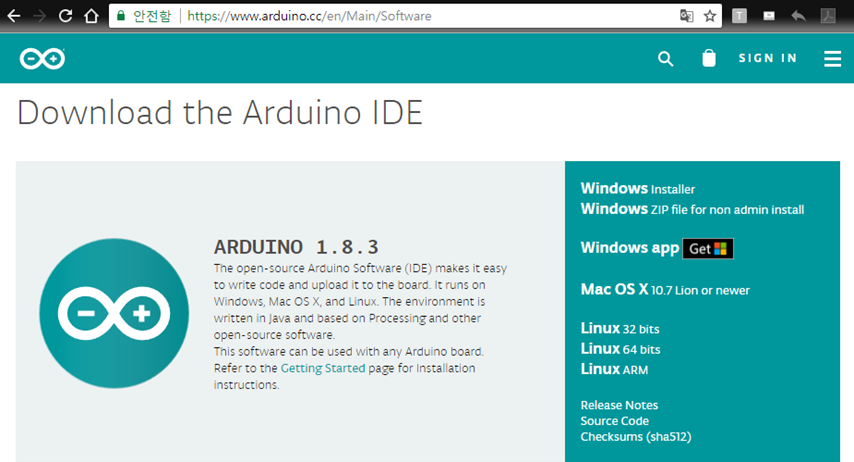This screenshot has width=854, height=462.
Task: Click the 안전함 secure label
Action: pos(152,16)
